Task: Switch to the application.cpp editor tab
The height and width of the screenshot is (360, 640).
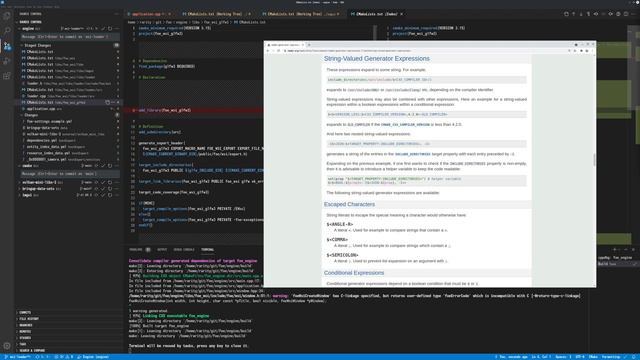Action: (x=149, y=14)
